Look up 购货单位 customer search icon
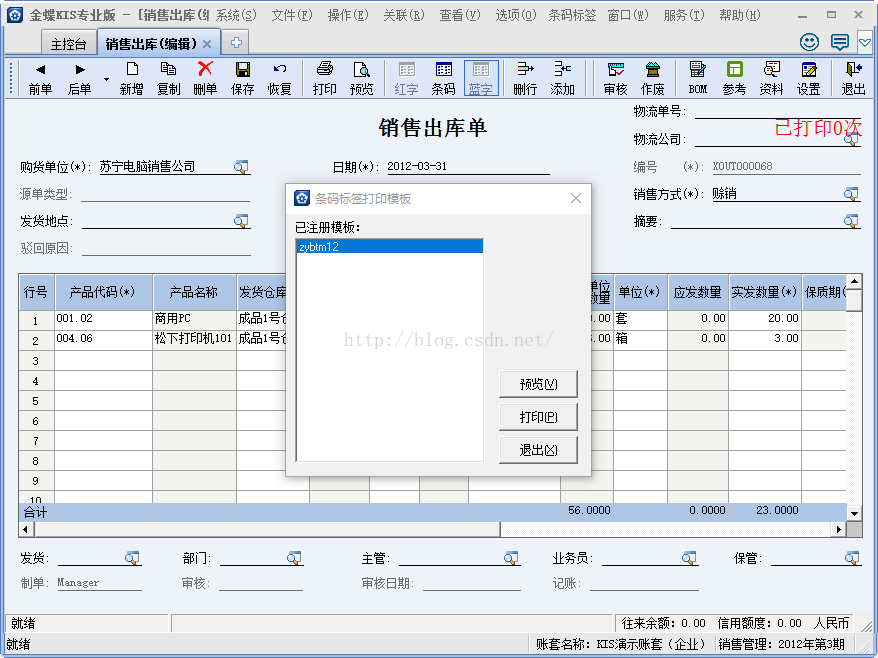Viewport: 878px width, 658px height. [241, 167]
